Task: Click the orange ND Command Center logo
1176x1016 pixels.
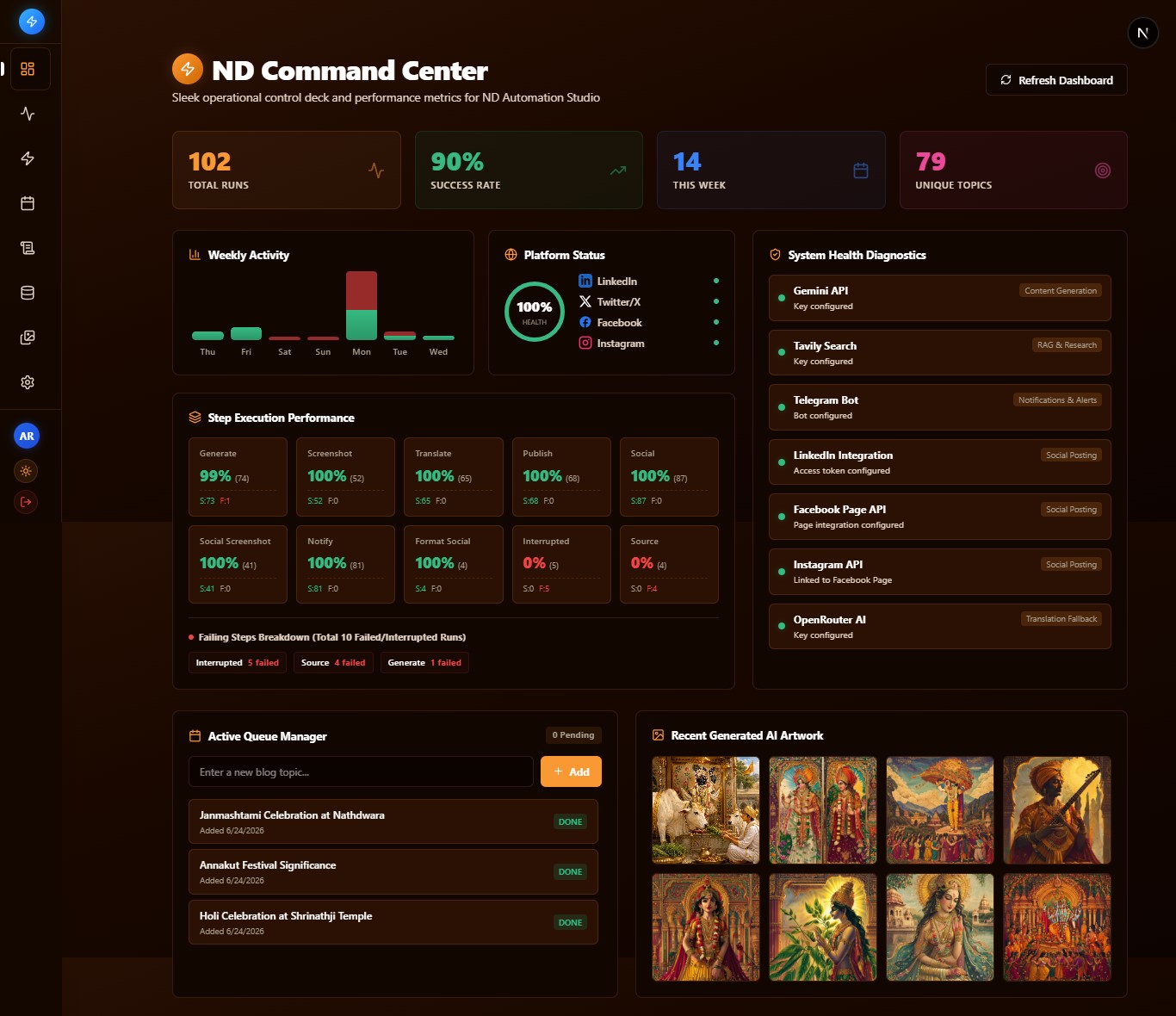Action: [x=188, y=69]
